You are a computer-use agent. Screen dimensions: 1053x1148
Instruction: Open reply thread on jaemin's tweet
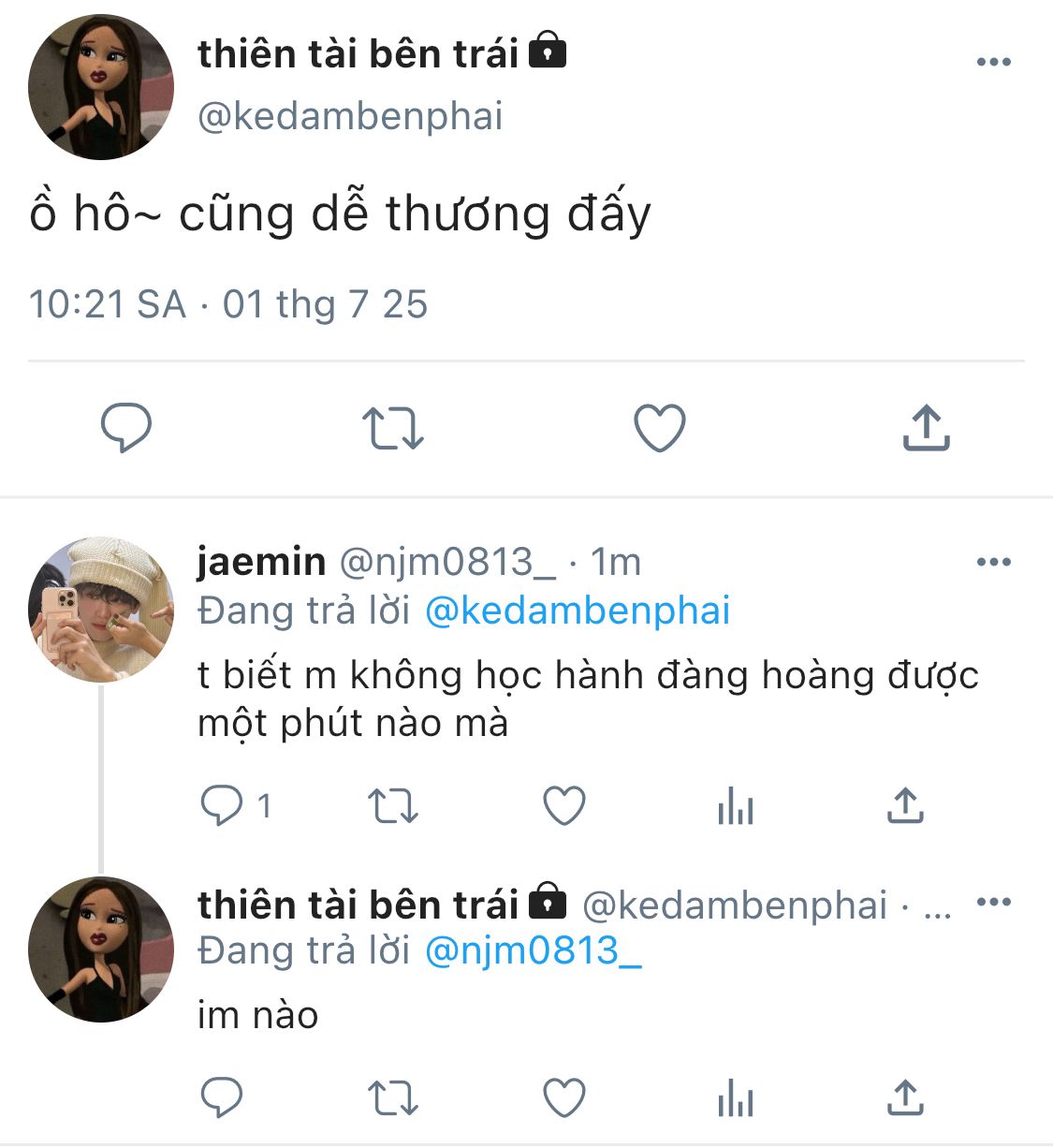(222, 805)
